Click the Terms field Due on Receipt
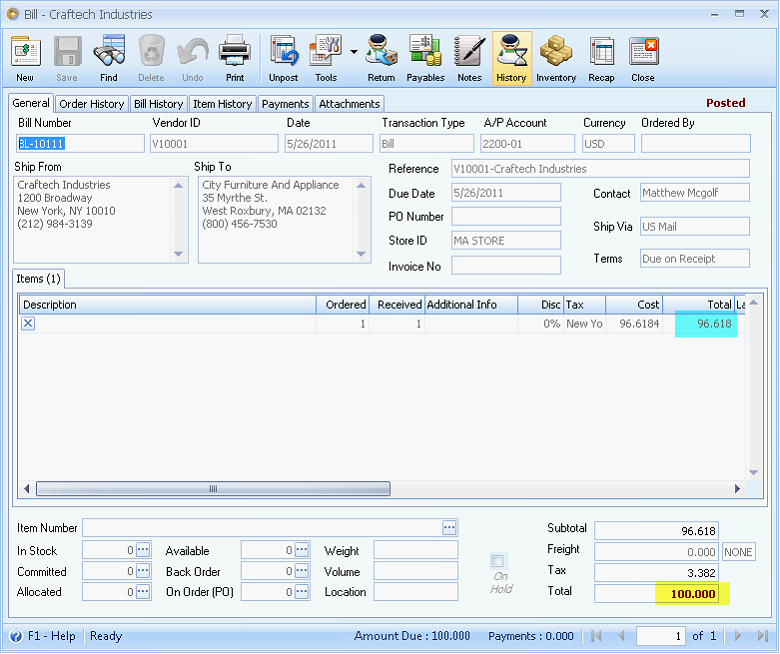 [695, 259]
